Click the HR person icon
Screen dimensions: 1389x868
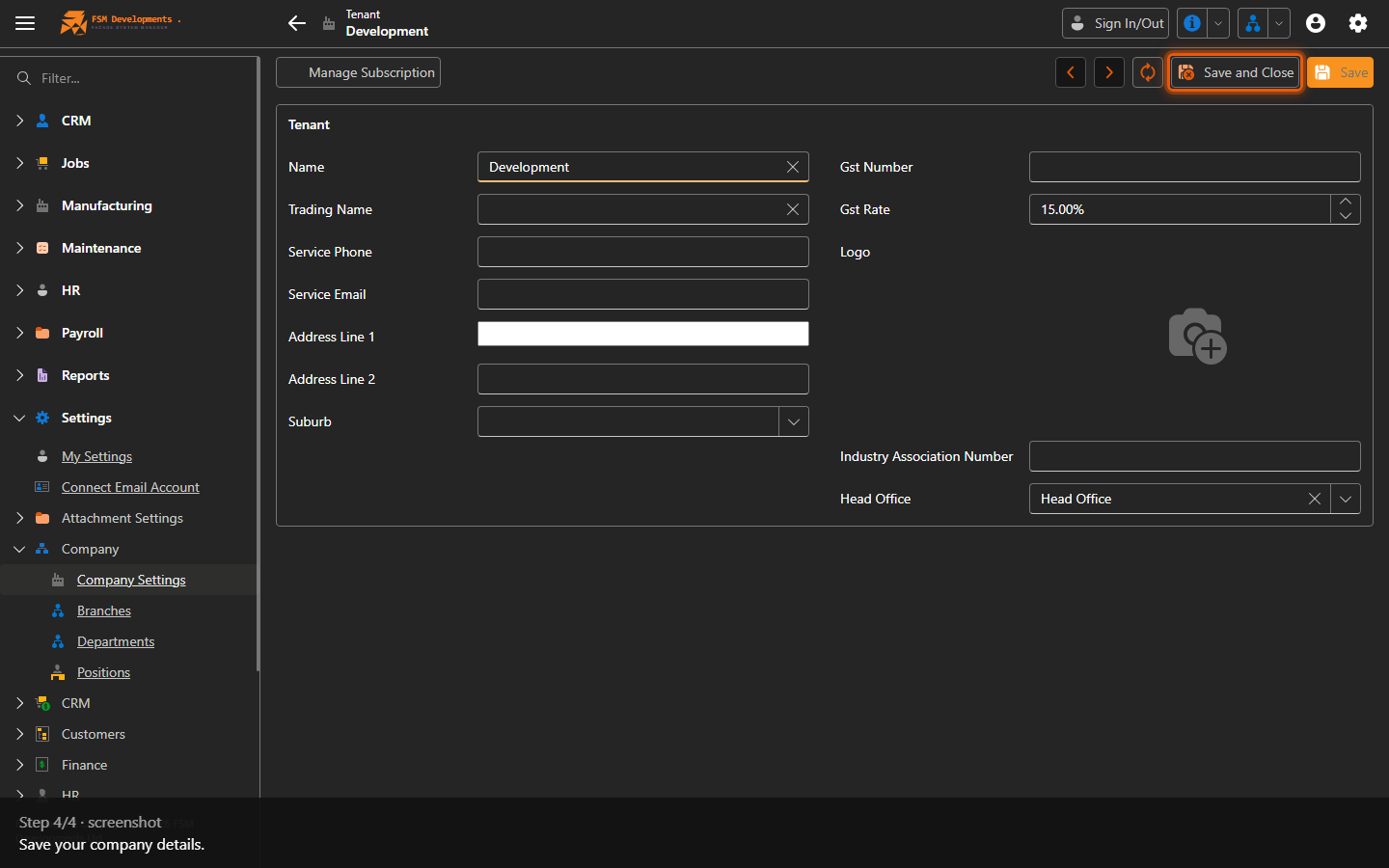(x=42, y=290)
